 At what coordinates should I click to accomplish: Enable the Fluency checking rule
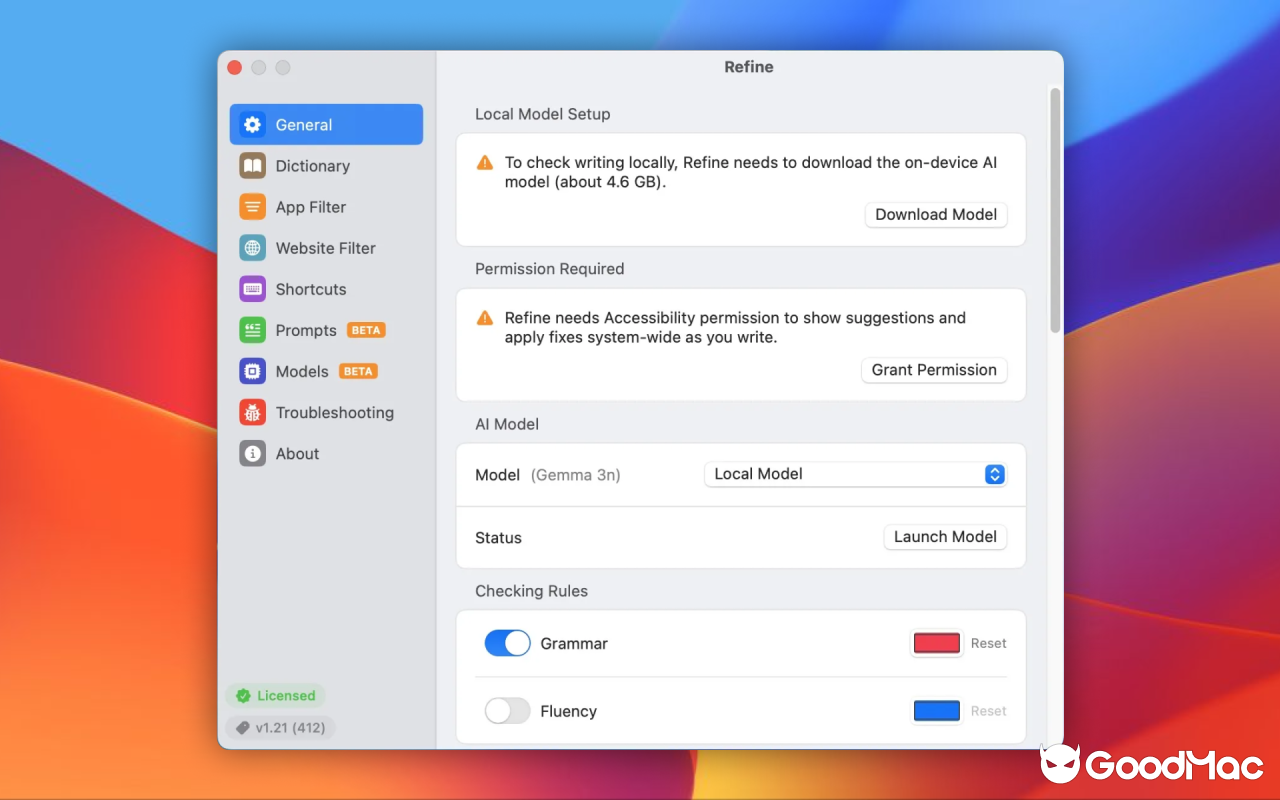tap(507, 710)
